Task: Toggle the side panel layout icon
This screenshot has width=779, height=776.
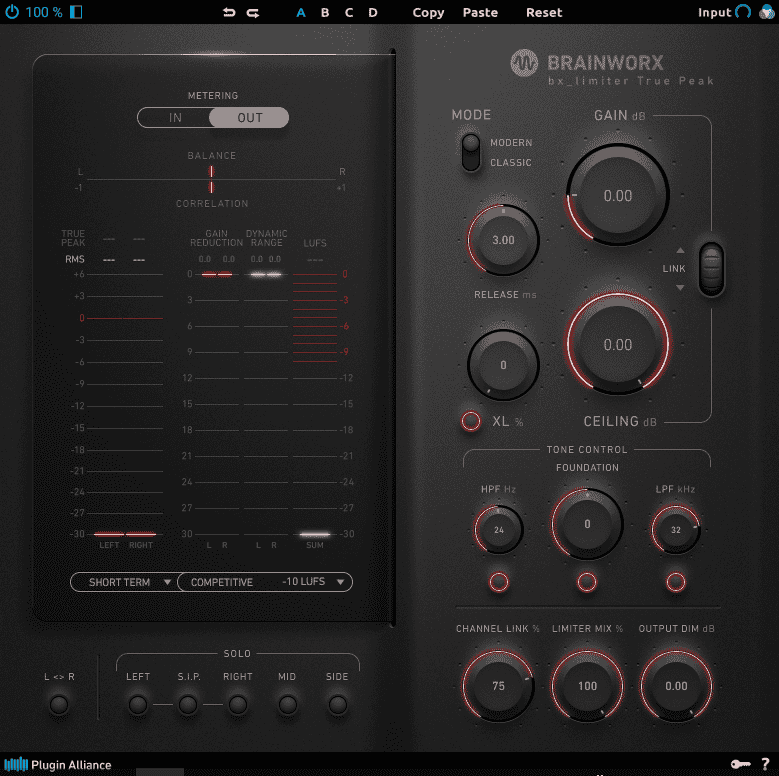Action: pos(76,12)
